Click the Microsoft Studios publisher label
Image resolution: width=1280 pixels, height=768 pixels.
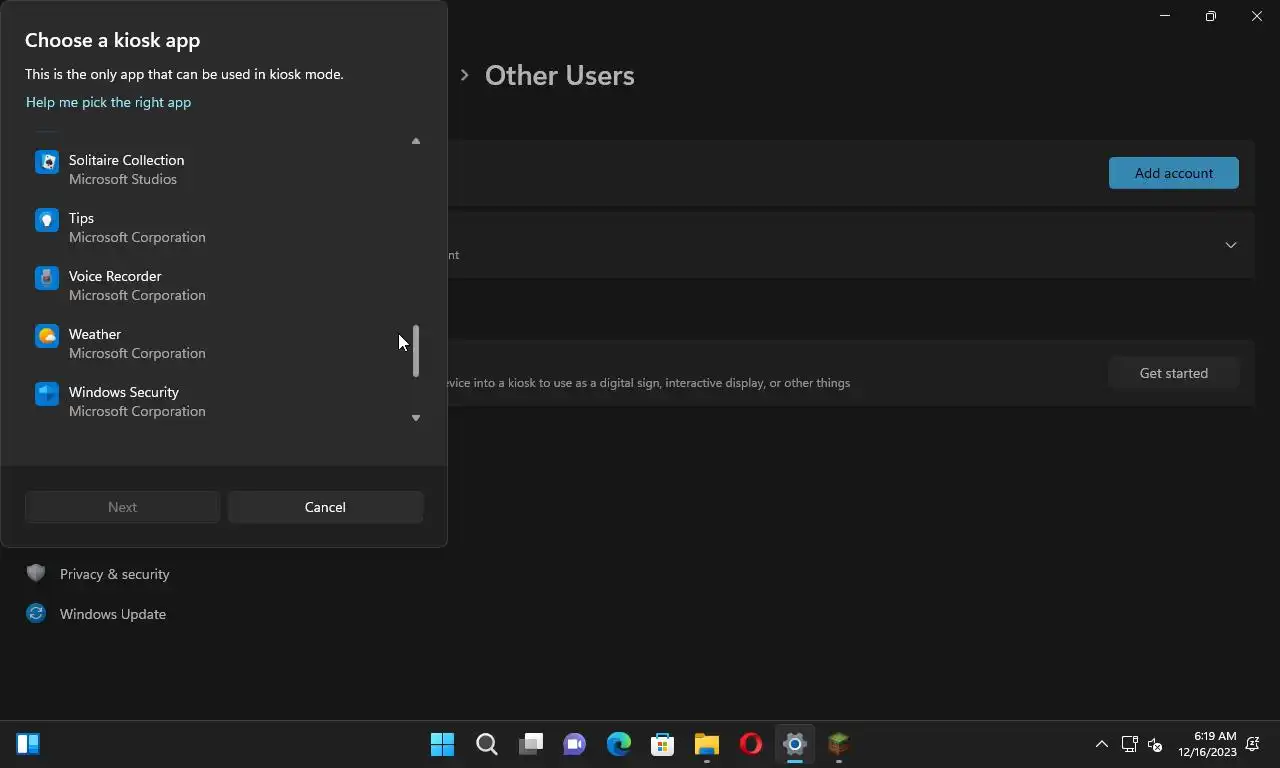click(123, 179)
